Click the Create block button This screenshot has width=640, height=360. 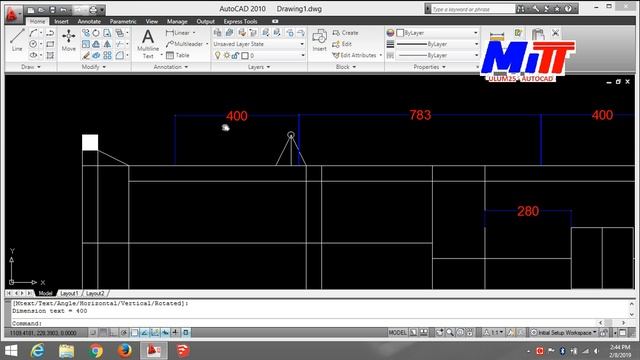tap(345, 33)
